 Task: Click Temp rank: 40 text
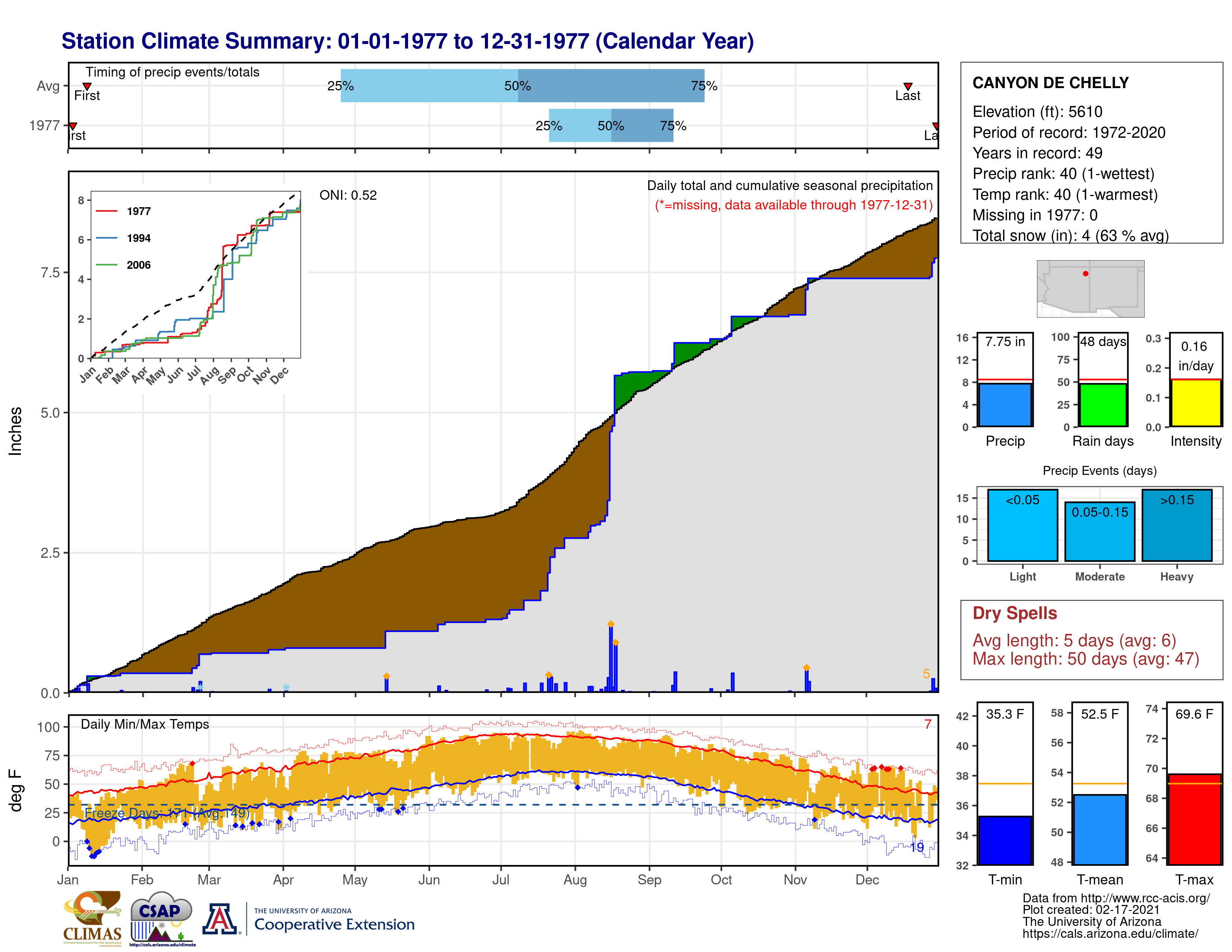[1065, 195]
